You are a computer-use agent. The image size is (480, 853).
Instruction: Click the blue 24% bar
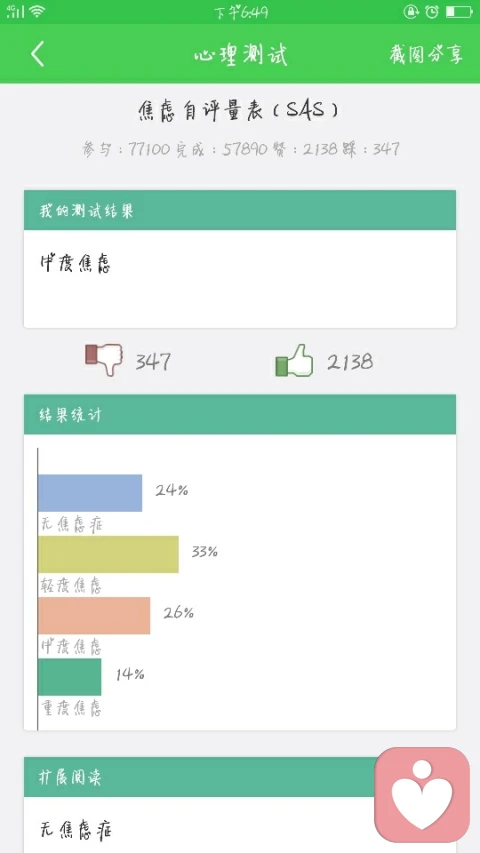[90, 493]
